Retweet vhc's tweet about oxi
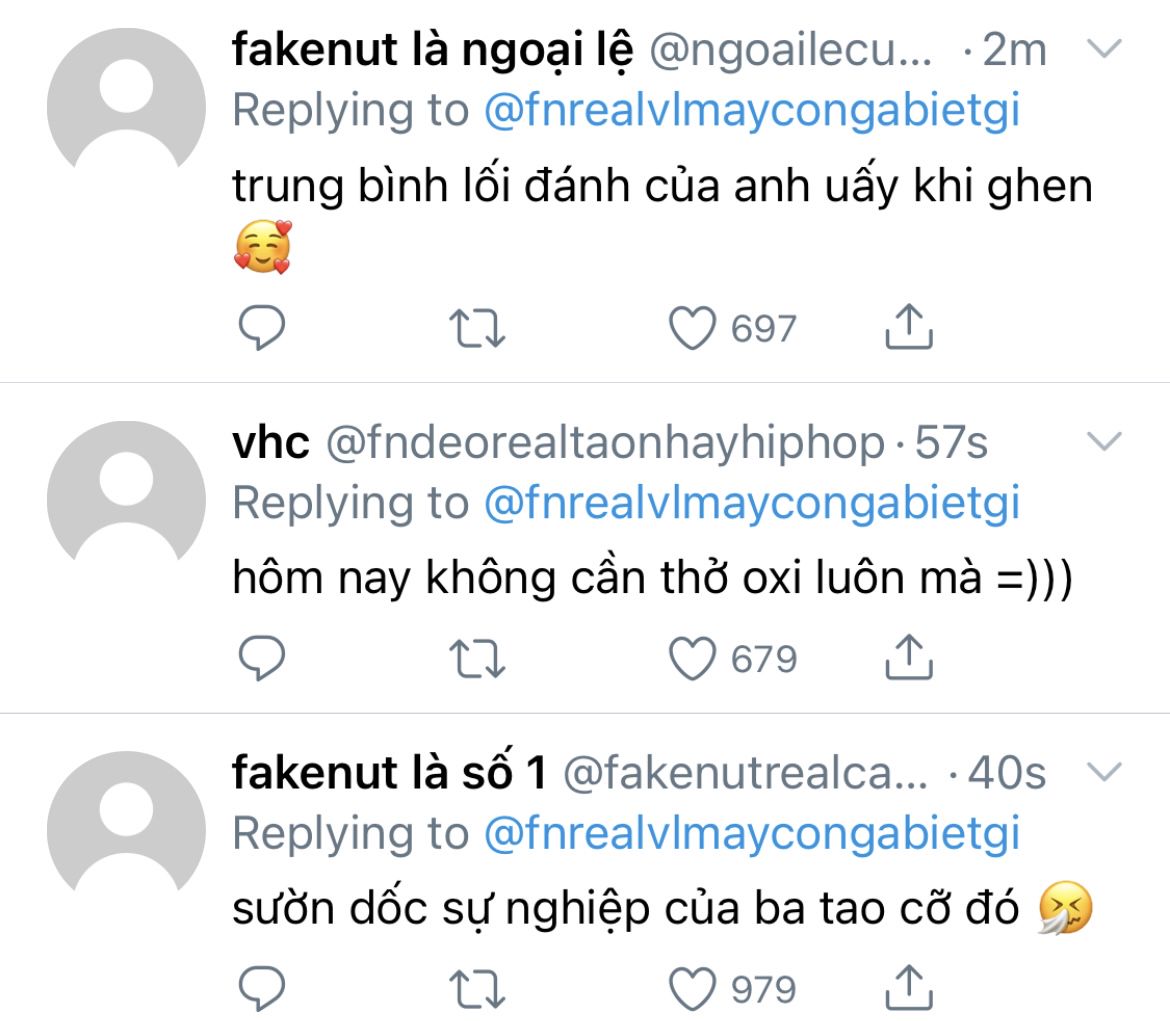The width and height of the screenshot is (1170, 1021). coord(477,659)
